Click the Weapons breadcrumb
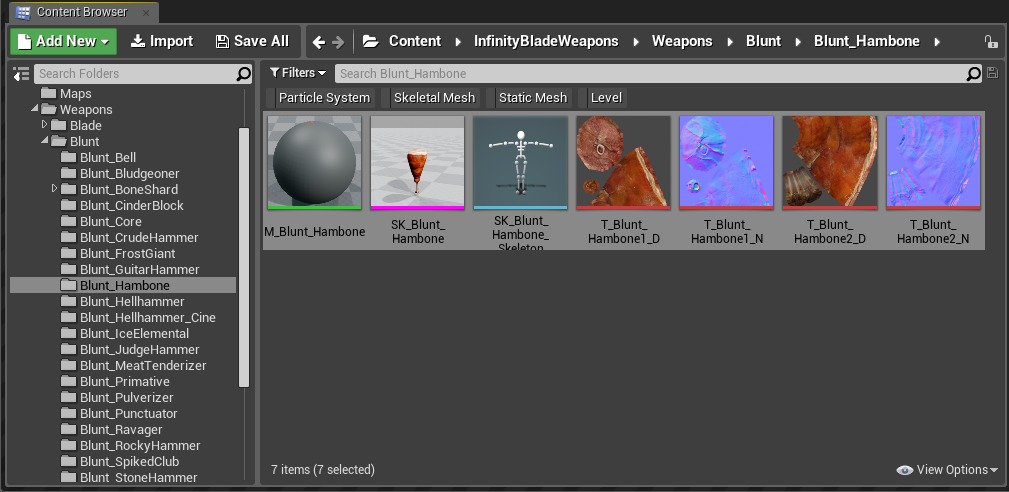 [x=682, y=41]
